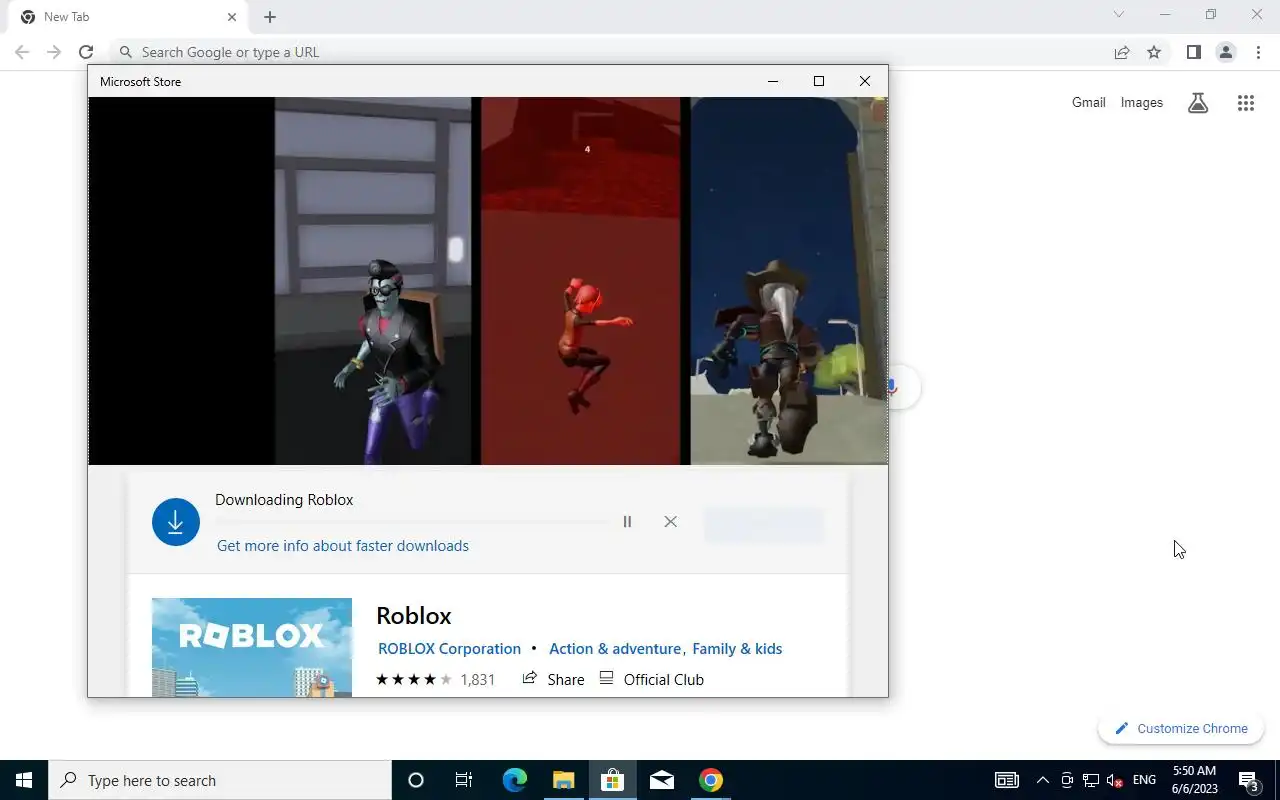Reload the Chrome page
Image resolution: width=1280 pixels, height=800 pixels.
(x=86, y=52)
